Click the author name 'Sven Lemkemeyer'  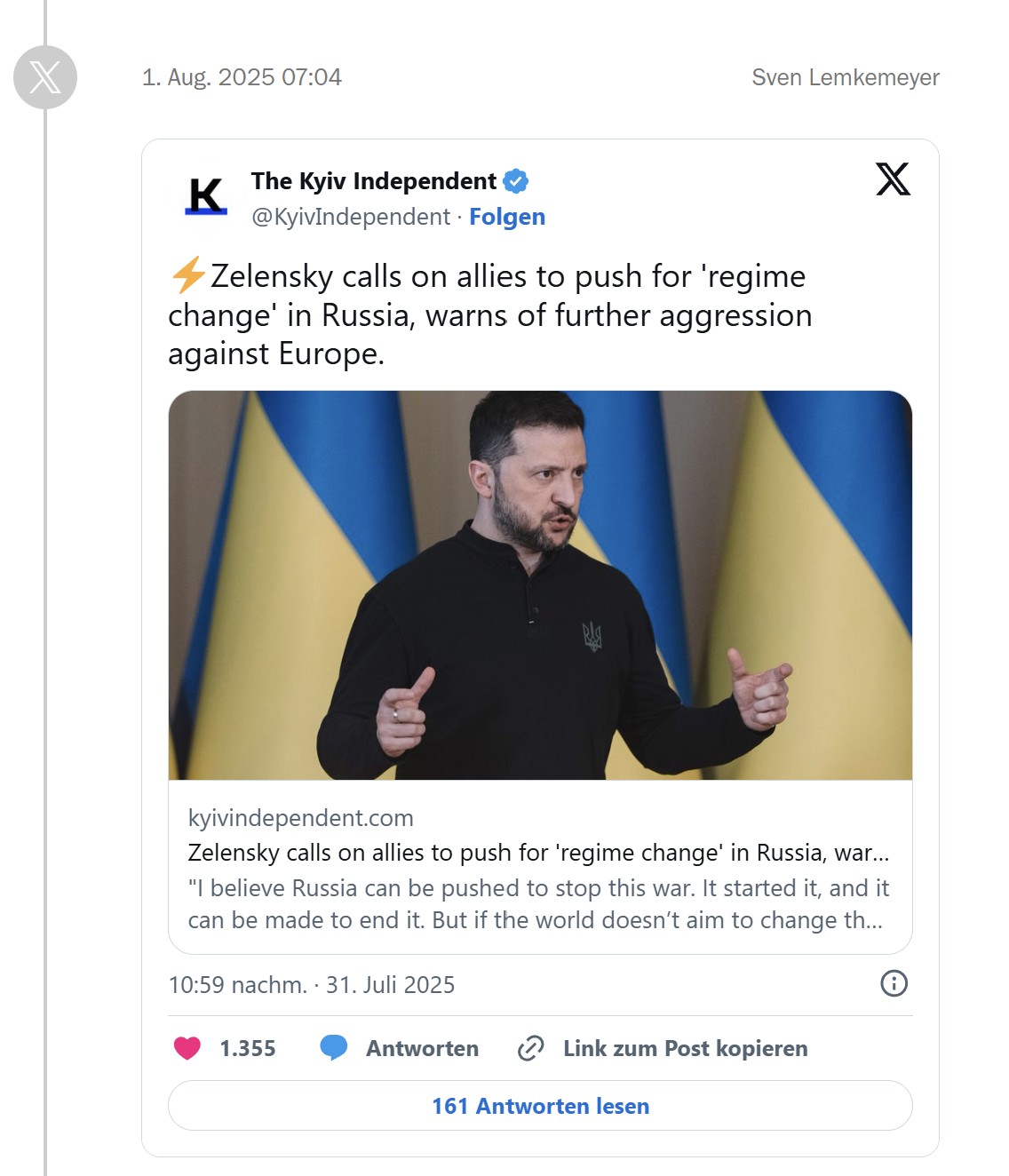[846, 77]
